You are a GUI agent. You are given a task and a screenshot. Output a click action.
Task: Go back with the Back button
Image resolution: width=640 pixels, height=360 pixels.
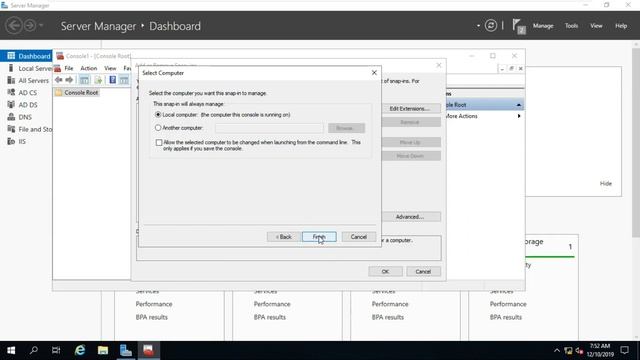coord(284,237)
